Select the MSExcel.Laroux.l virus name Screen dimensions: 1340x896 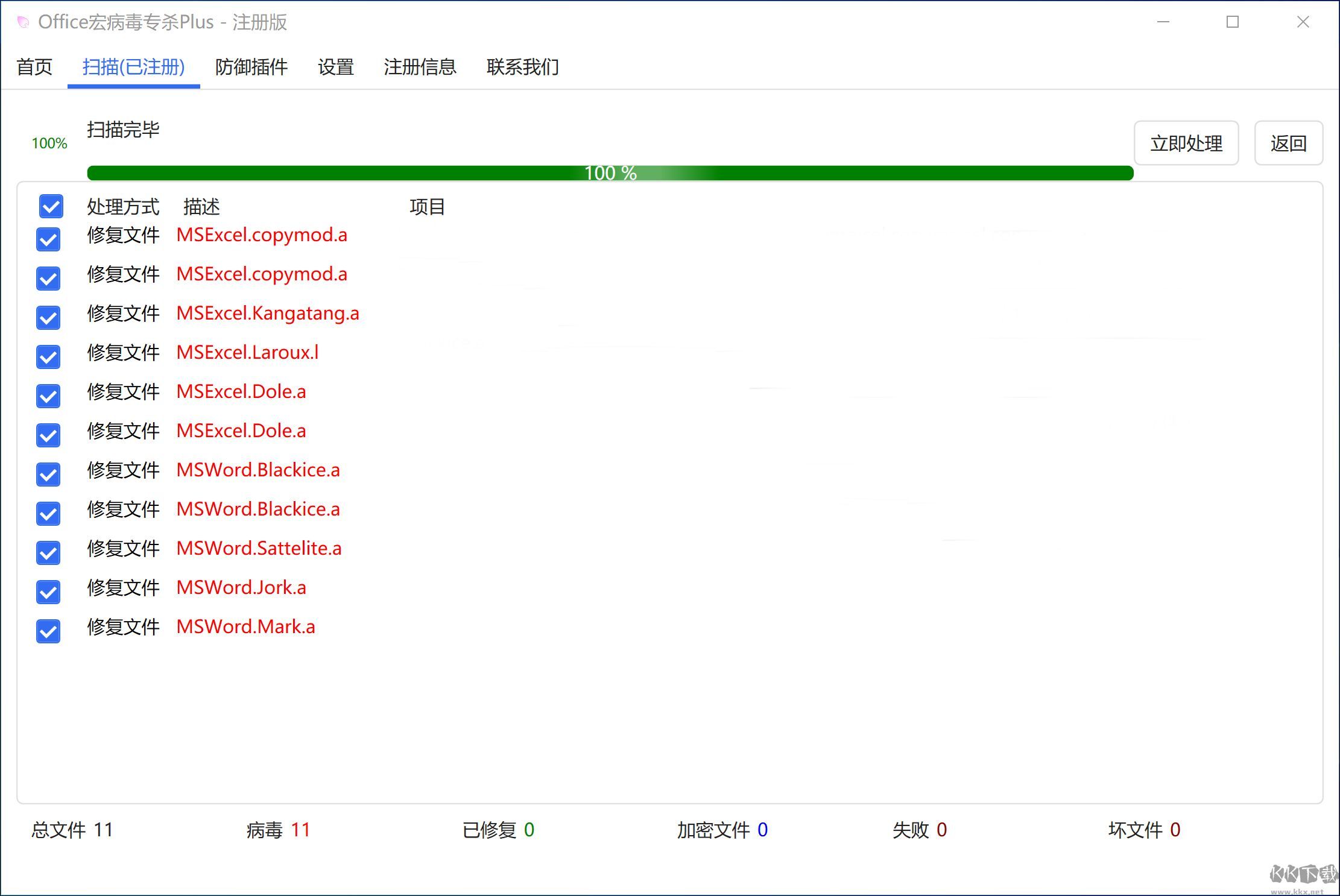(247, 353)
